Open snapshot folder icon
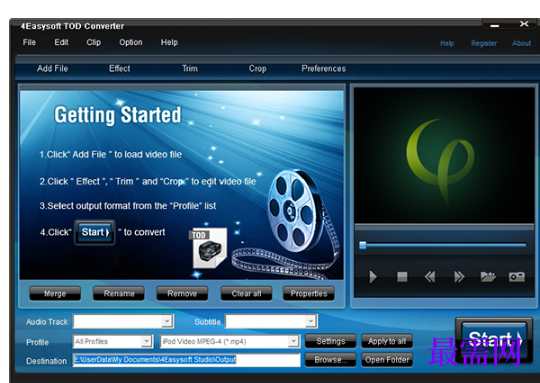The width and height of the screenshot is (540, 383). (x=488, y=277)
